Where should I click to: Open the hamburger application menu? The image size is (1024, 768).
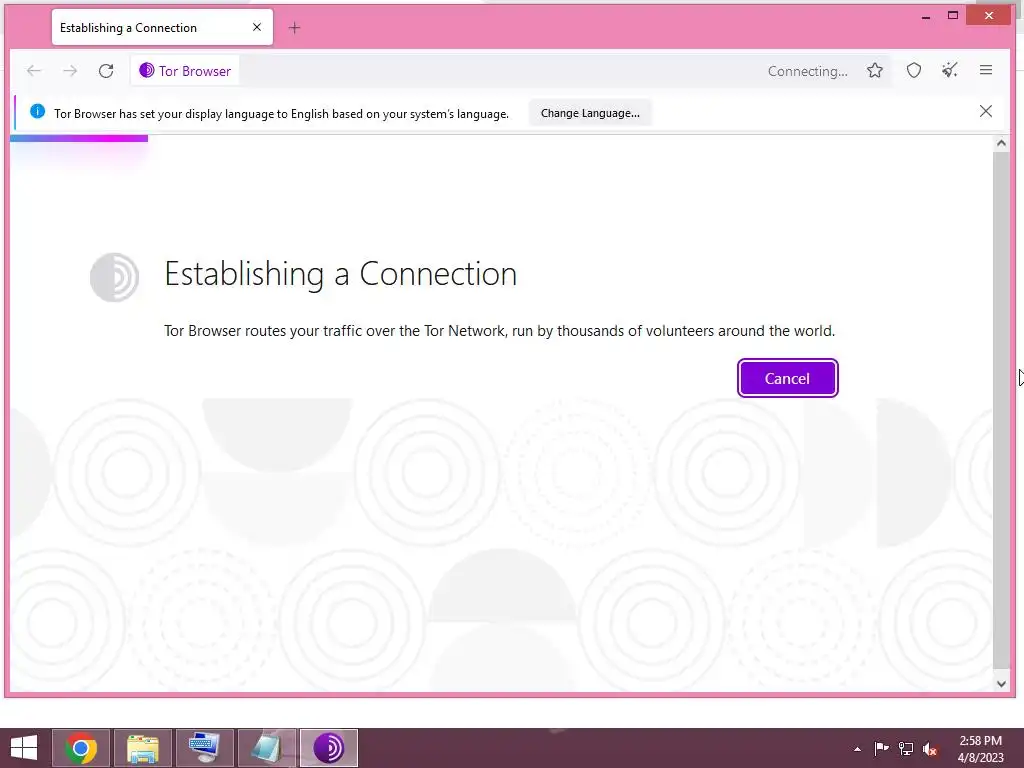tap(986, 70)
